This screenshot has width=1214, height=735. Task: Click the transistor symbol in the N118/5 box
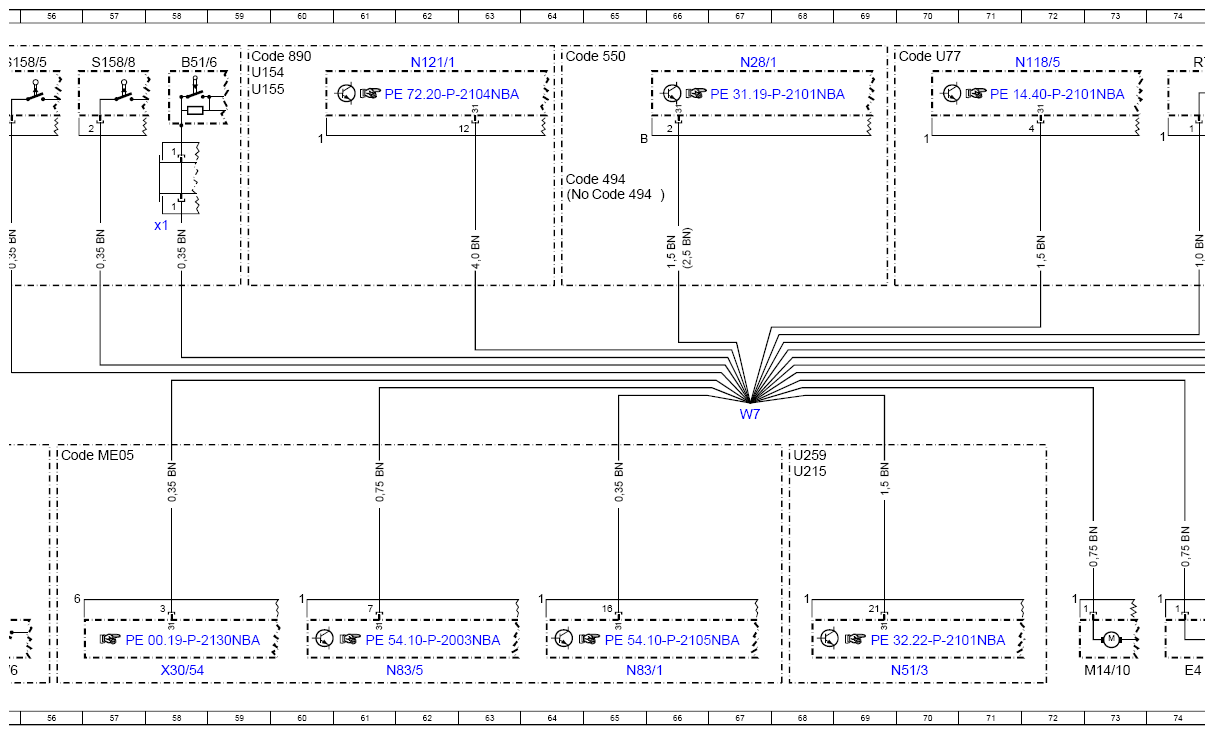[951, 94]
